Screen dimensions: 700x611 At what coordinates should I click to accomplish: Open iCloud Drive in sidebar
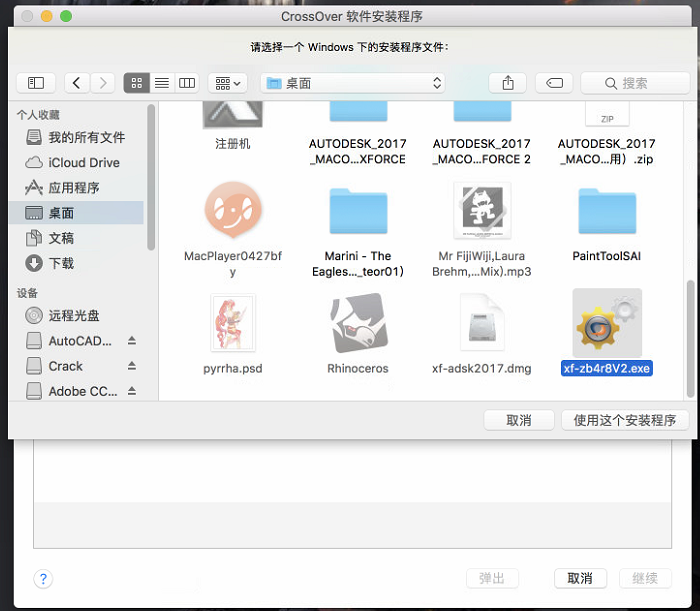tap(76, 162)
